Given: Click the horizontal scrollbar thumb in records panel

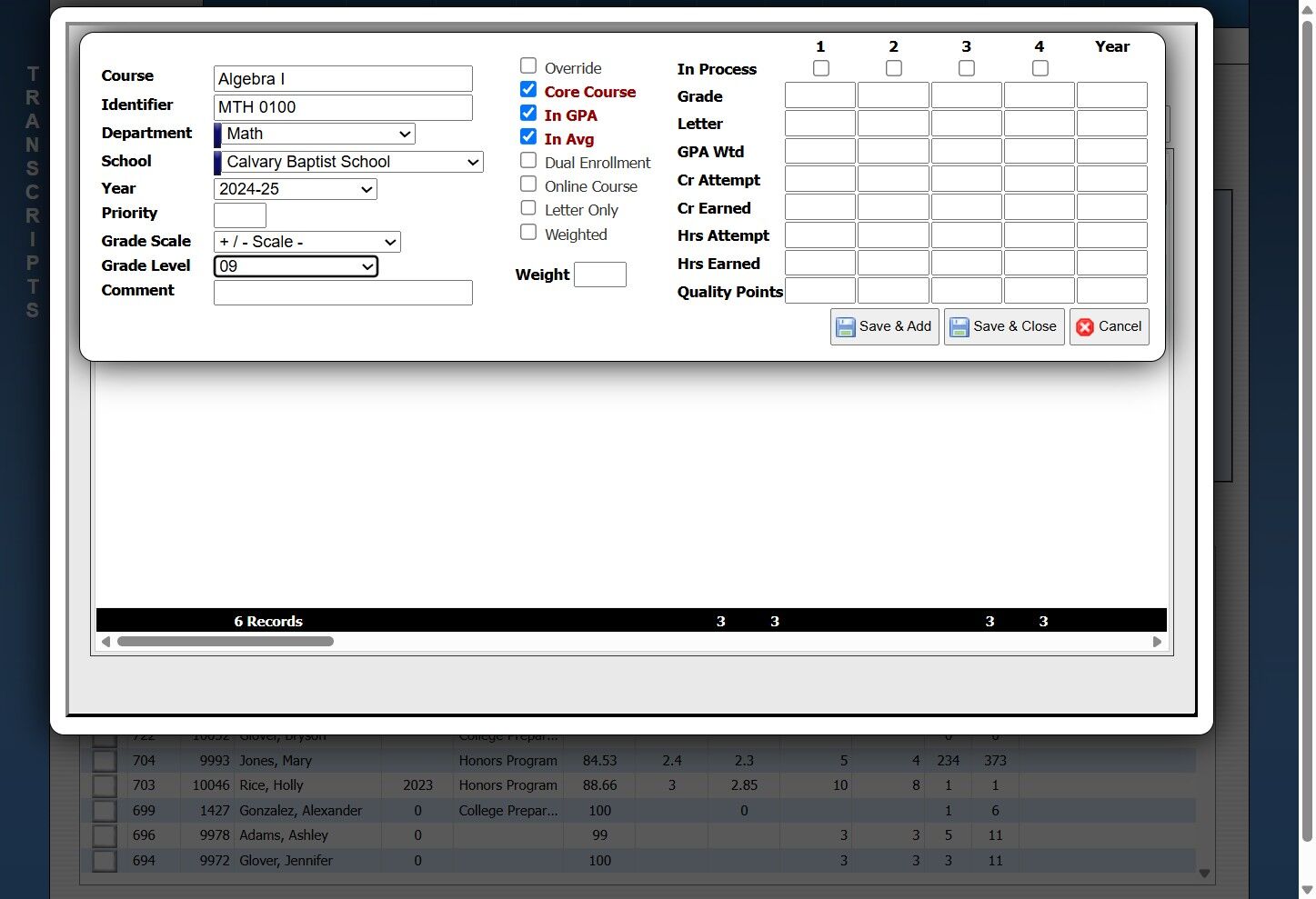Looking at the screenshot, I should click(x=226, y=642).
